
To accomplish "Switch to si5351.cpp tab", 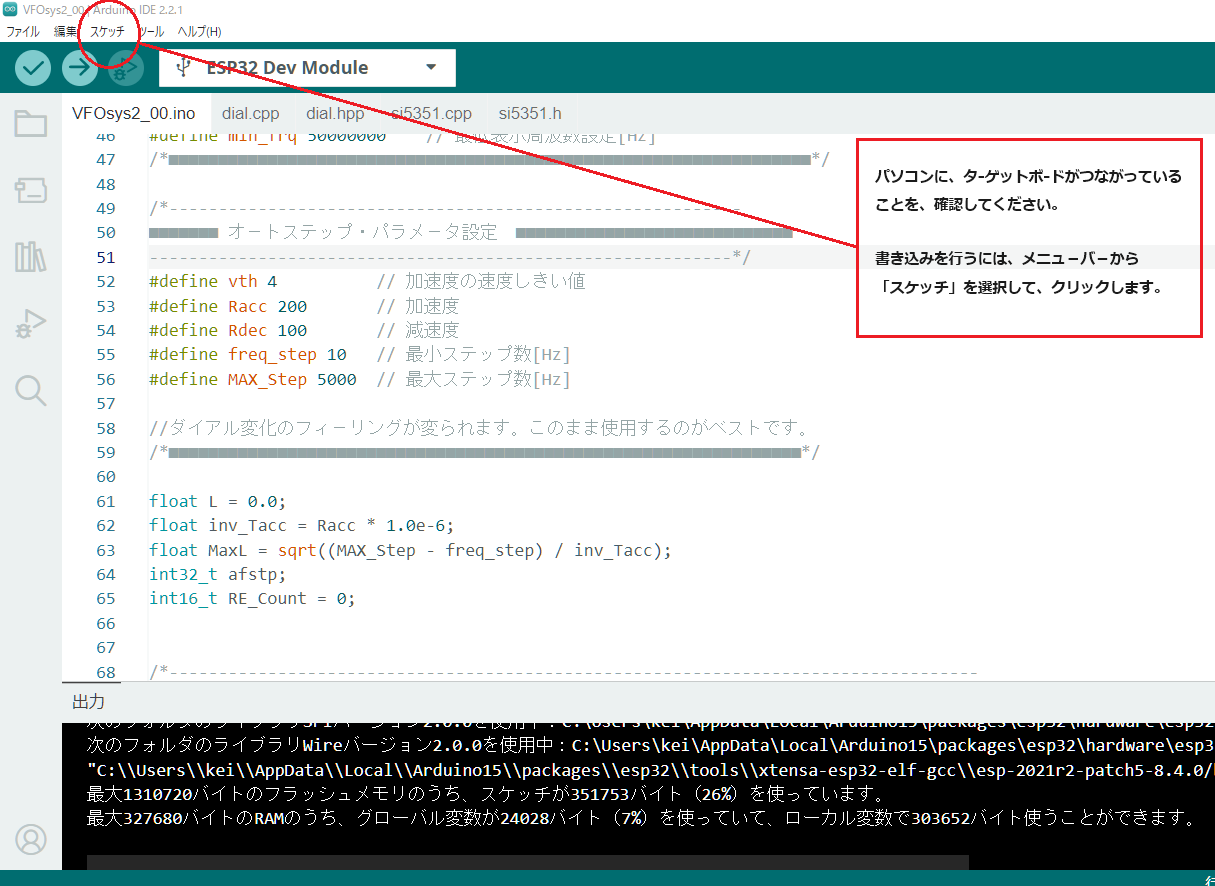I will coord(431,113).
